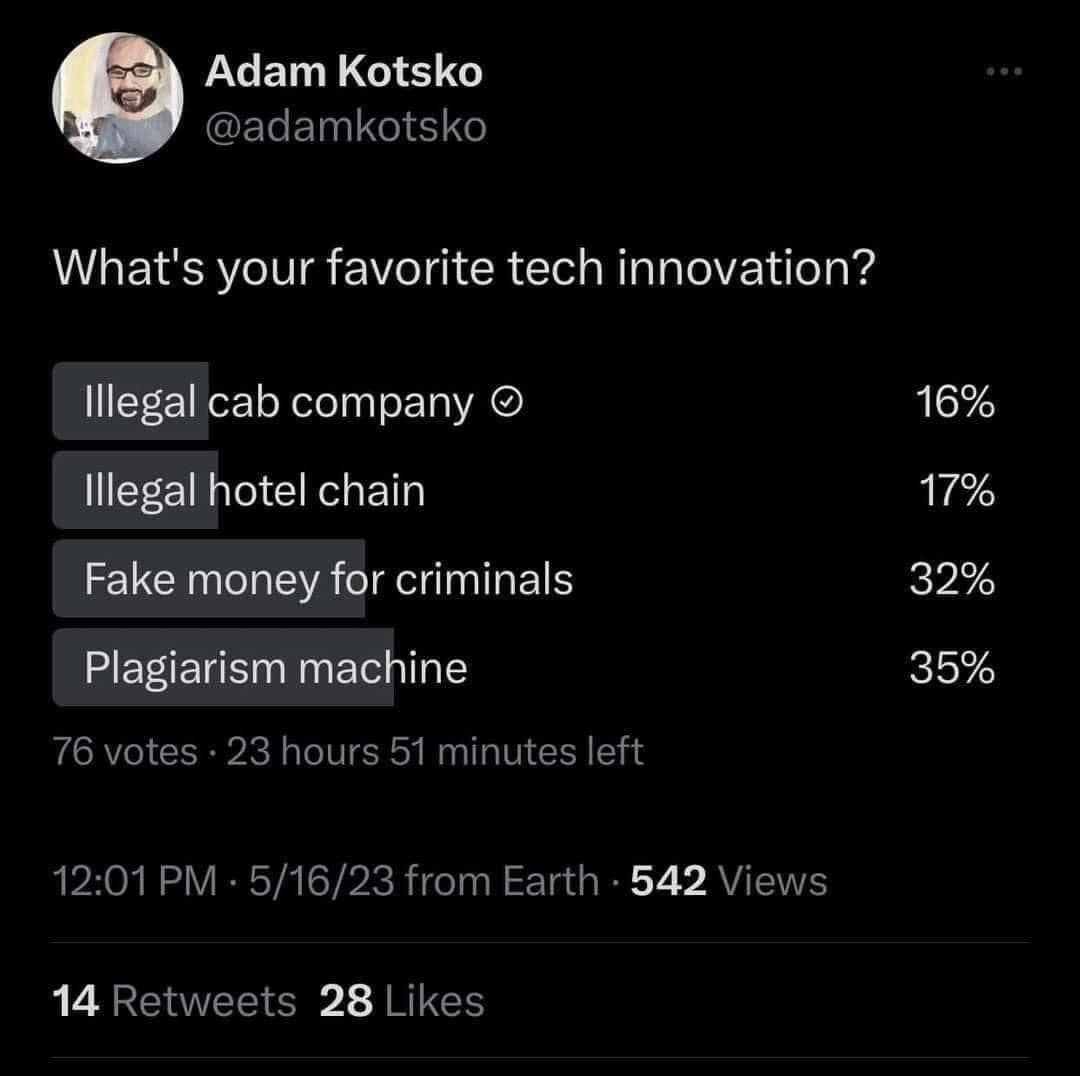Open the @adamkotsko handle link

click(346, 127)
